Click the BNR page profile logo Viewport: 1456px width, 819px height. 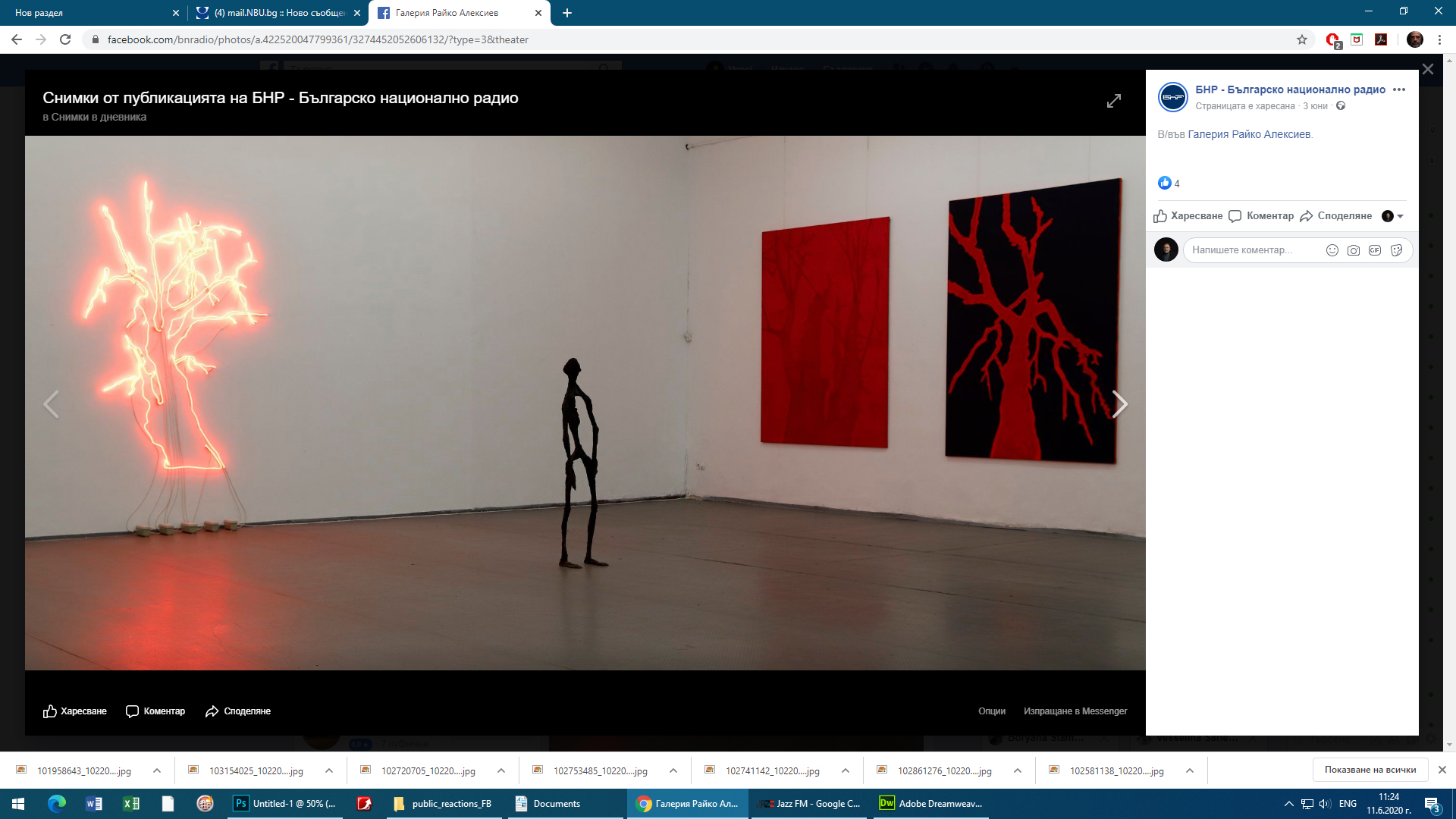tap(1173, 97)
